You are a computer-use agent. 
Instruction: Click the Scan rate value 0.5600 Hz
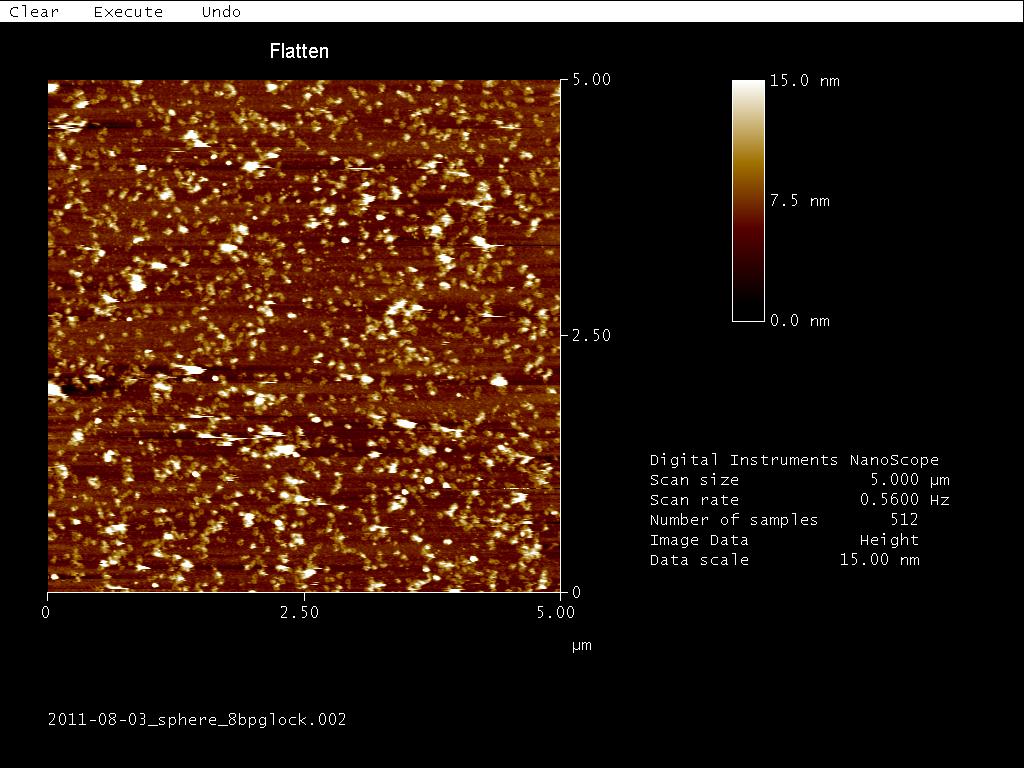pos(904,500)
